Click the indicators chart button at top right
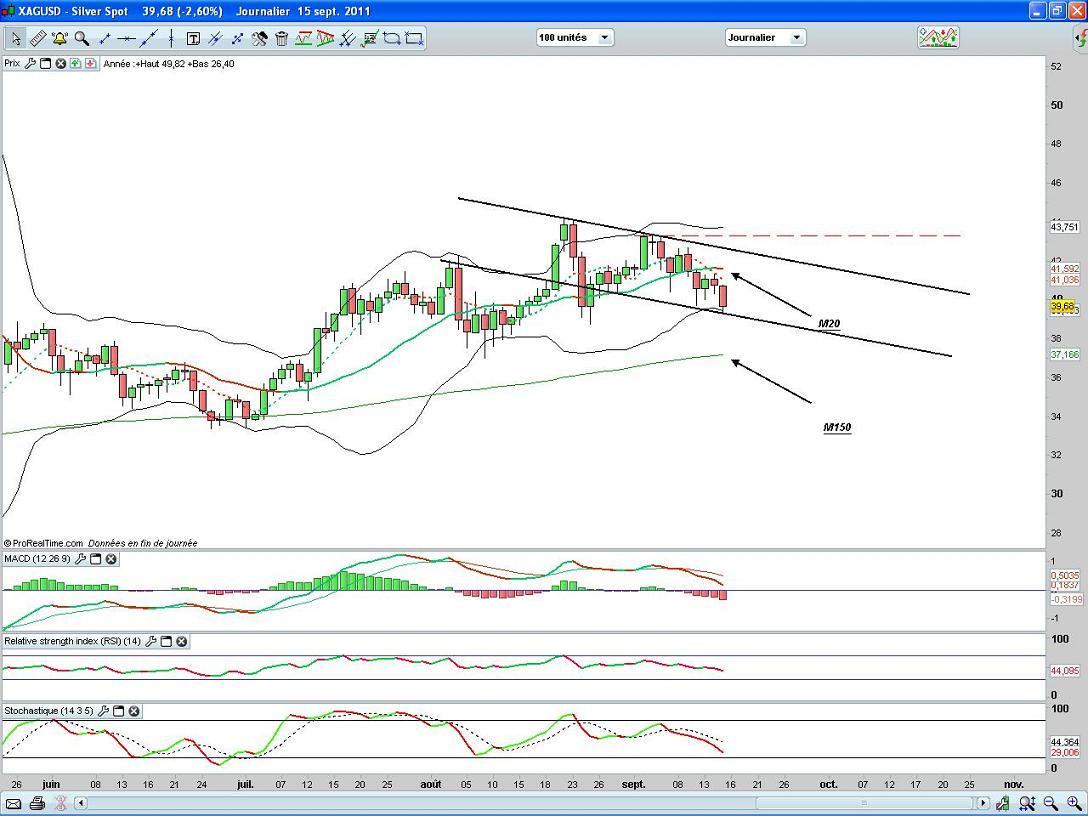 pos(938,38)
